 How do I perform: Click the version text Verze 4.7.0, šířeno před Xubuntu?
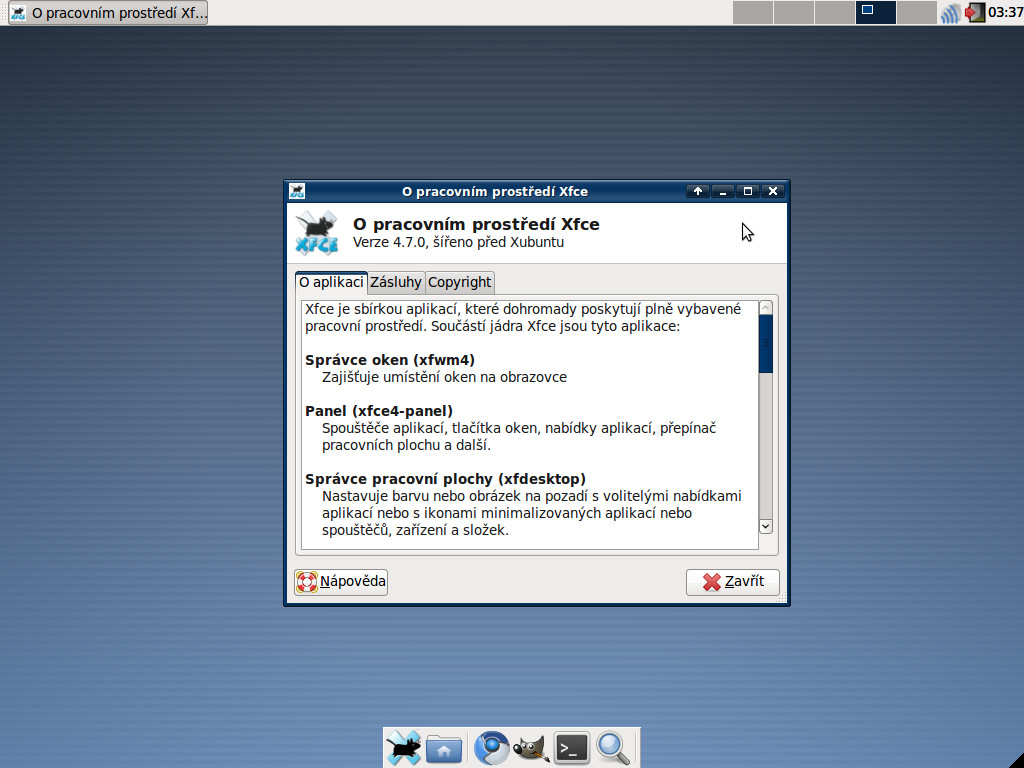[458, 242]
